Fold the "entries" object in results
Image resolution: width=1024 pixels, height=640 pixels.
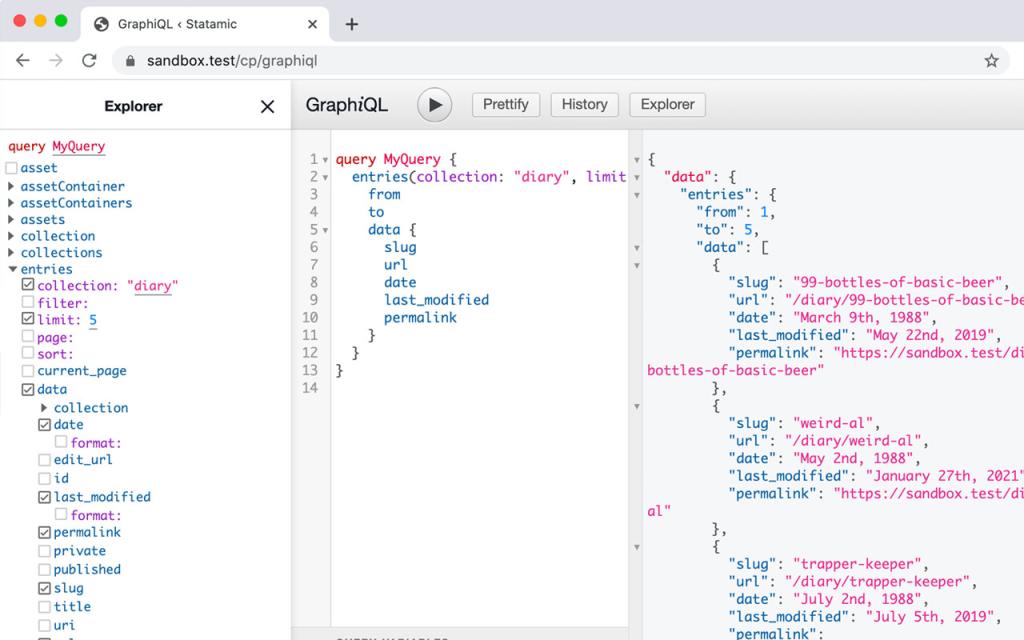[x=637, y=195]
